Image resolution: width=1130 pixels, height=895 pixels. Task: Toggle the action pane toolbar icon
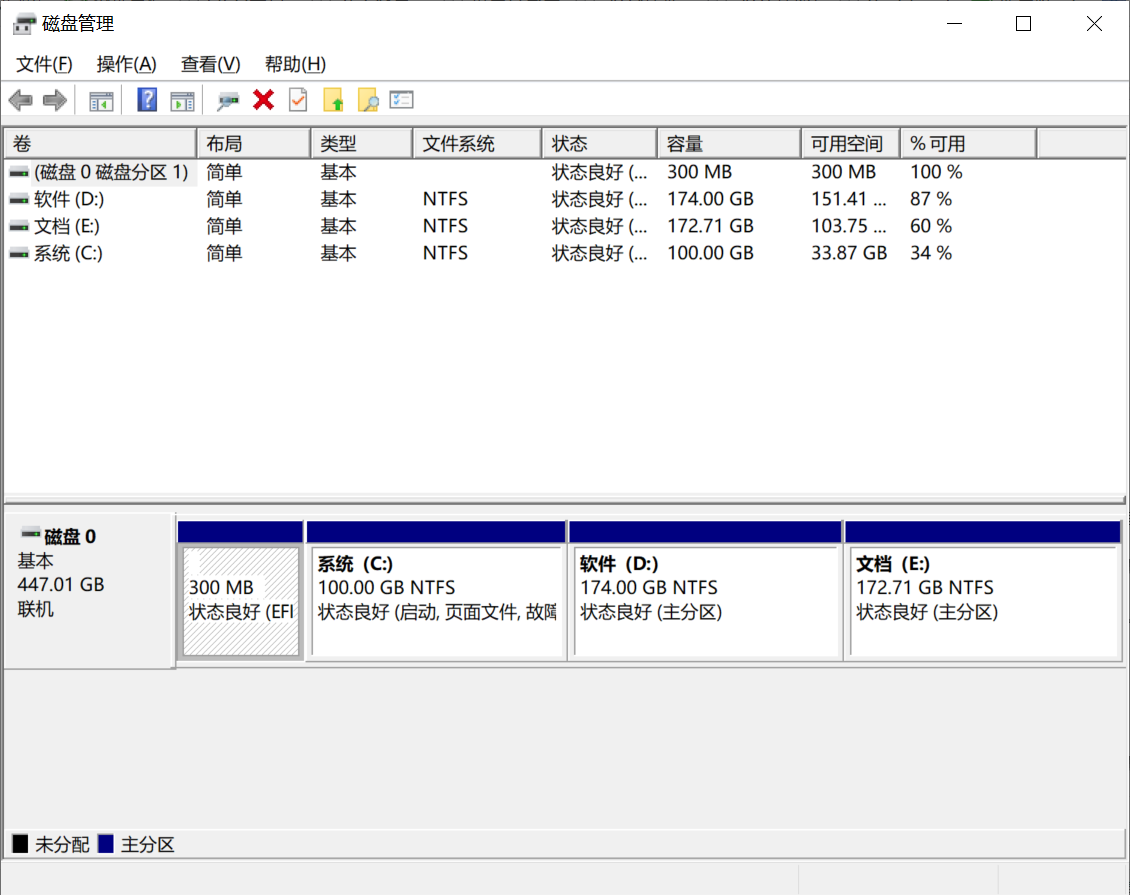pos(182,100)
